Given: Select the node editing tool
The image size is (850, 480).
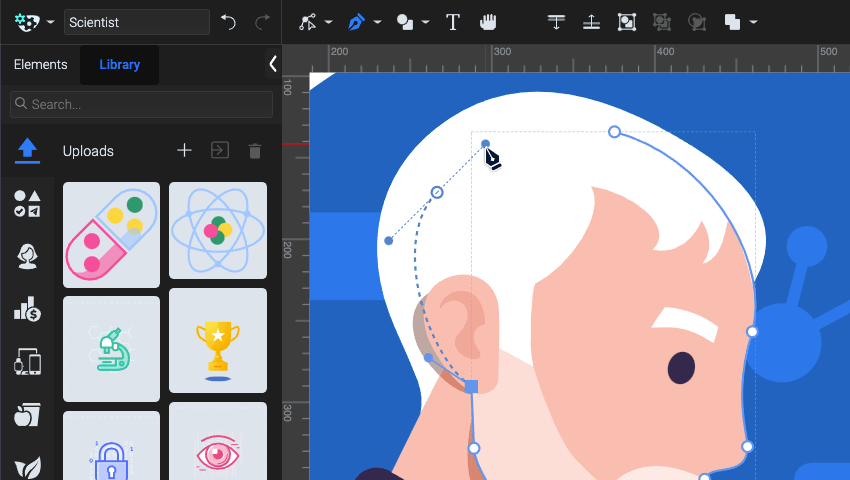Looking at the screenshot, I should coord(308,22).
